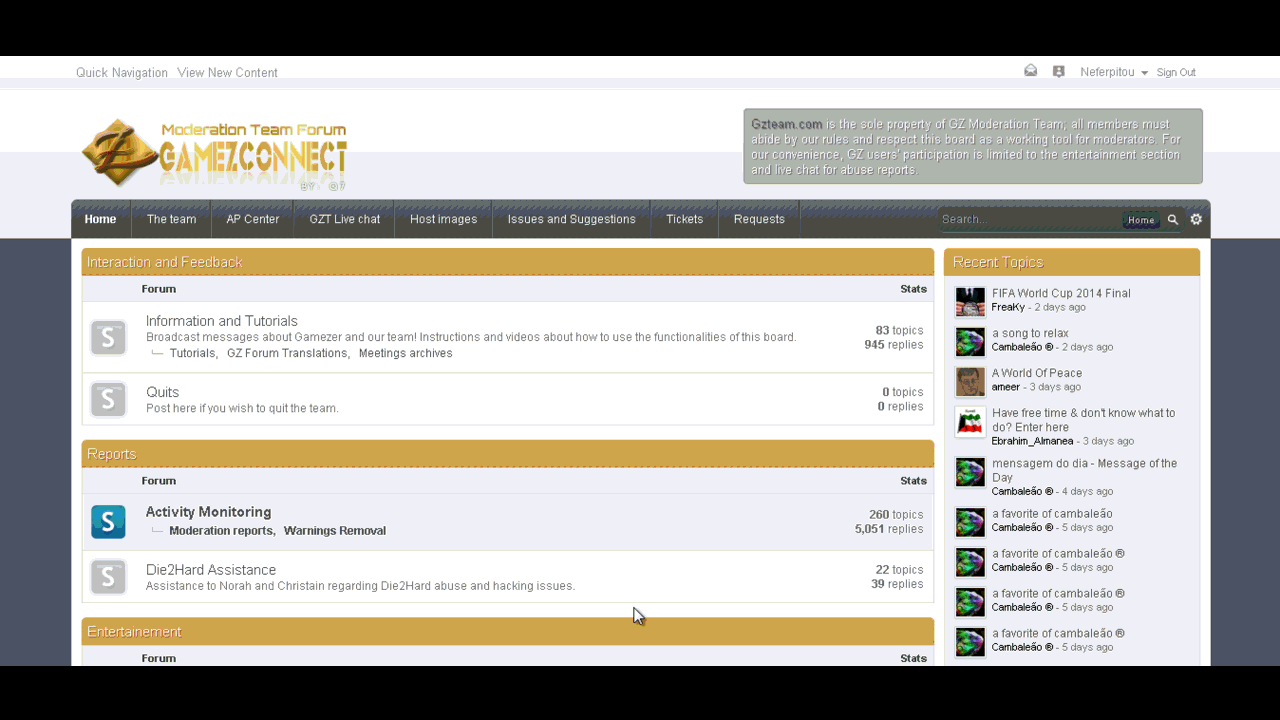Open flag avatar beside Have free time topic
The image size is (1280, 720).
970,421
